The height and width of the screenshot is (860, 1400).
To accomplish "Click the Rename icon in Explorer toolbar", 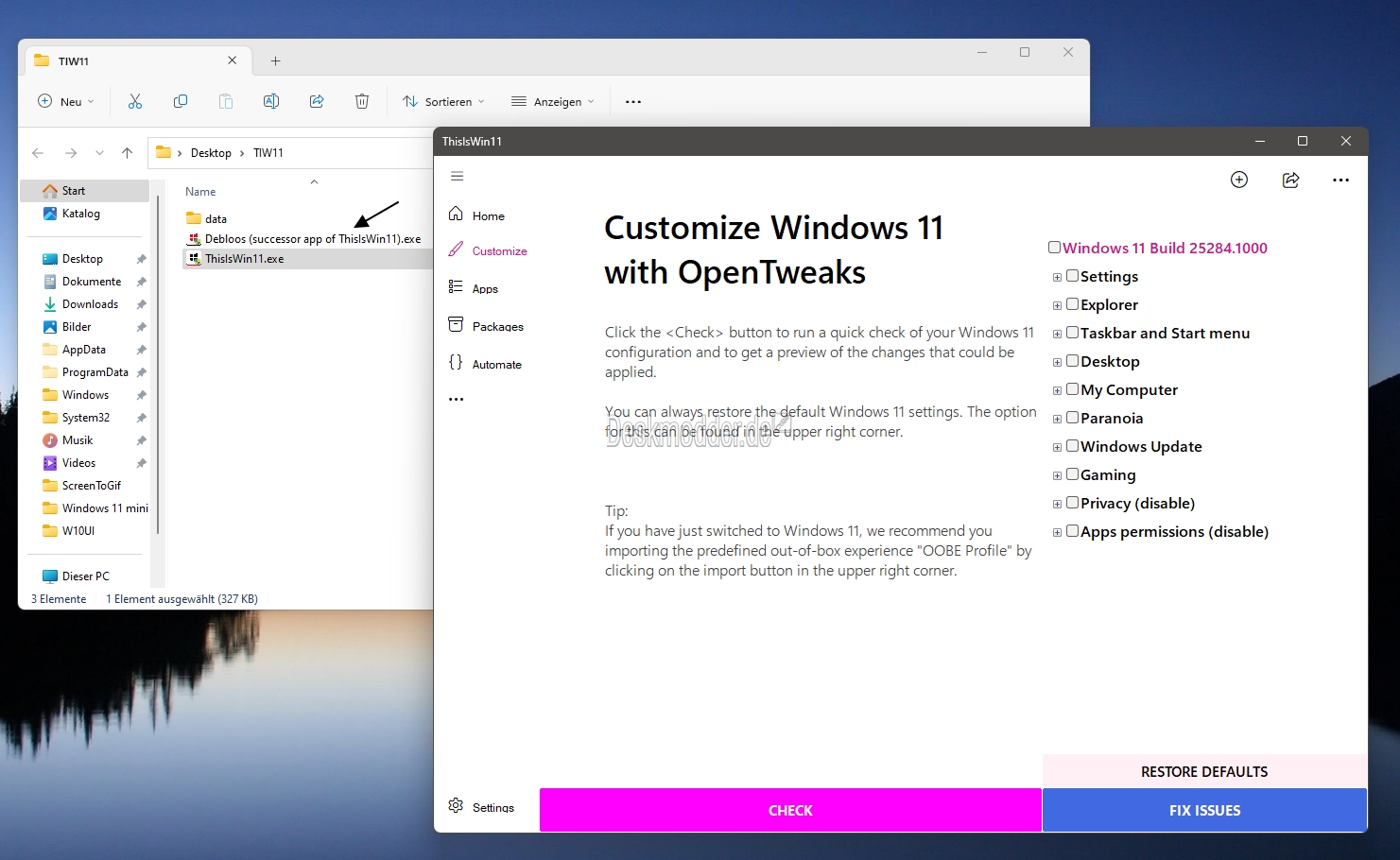I will [x=271, y=101].
